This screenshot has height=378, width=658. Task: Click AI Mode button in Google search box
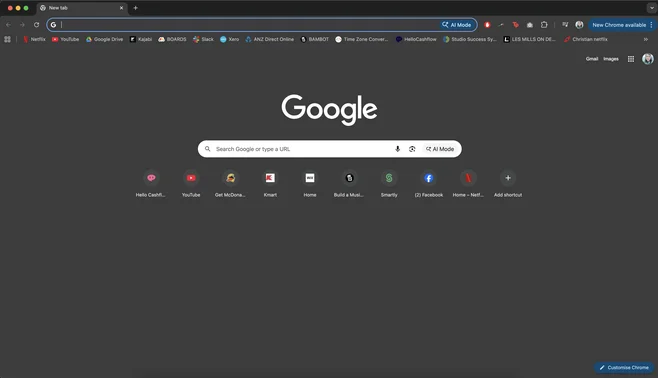click(x=440, y=149)
